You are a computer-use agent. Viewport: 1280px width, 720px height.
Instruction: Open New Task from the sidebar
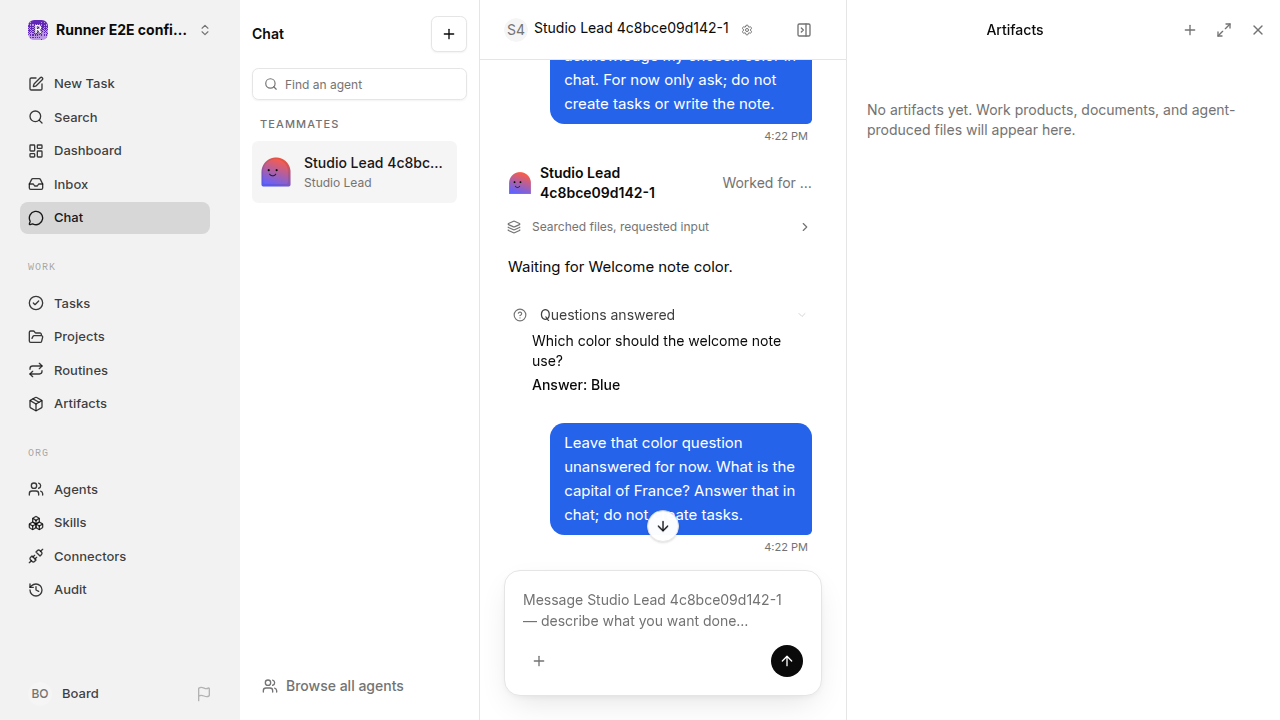pyautogui.click(x=115, y=84)
